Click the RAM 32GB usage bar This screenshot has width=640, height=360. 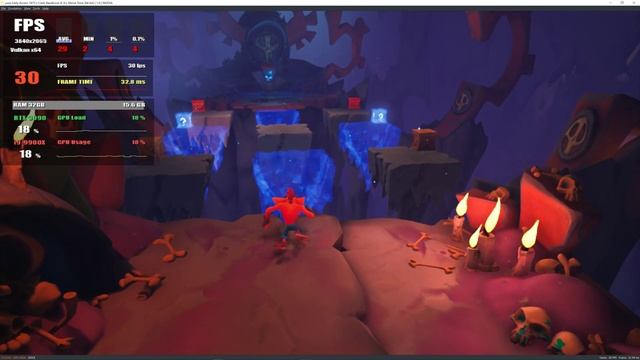click(x=79, y=105)
